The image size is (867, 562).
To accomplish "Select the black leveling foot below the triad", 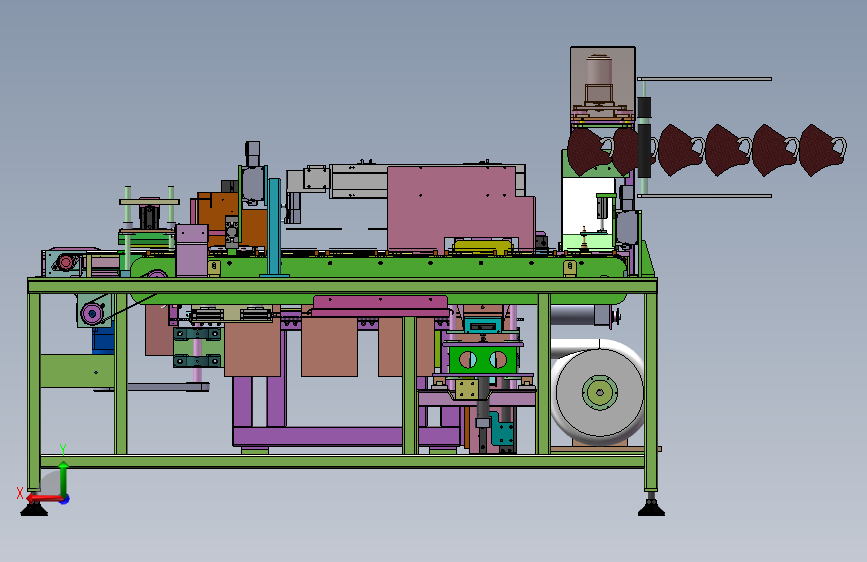I will 34,509.
